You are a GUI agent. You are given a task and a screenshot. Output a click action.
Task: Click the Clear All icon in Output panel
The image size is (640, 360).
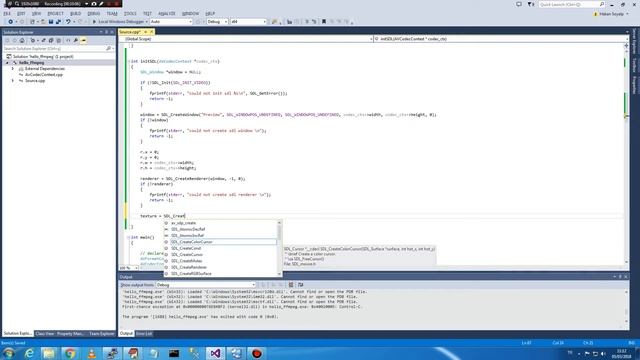point(291,285)
